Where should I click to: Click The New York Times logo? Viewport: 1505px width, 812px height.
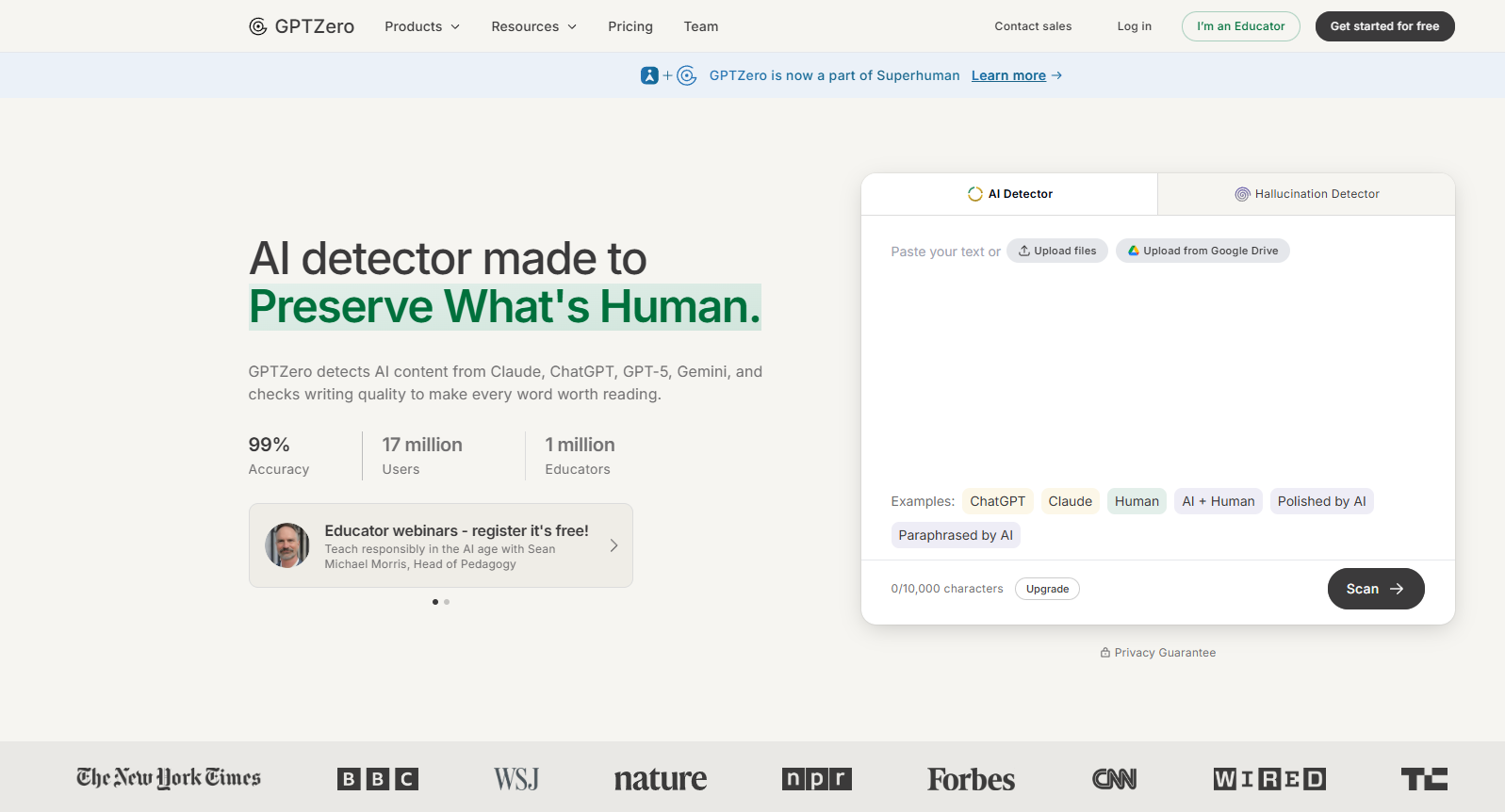pos(169,778)
